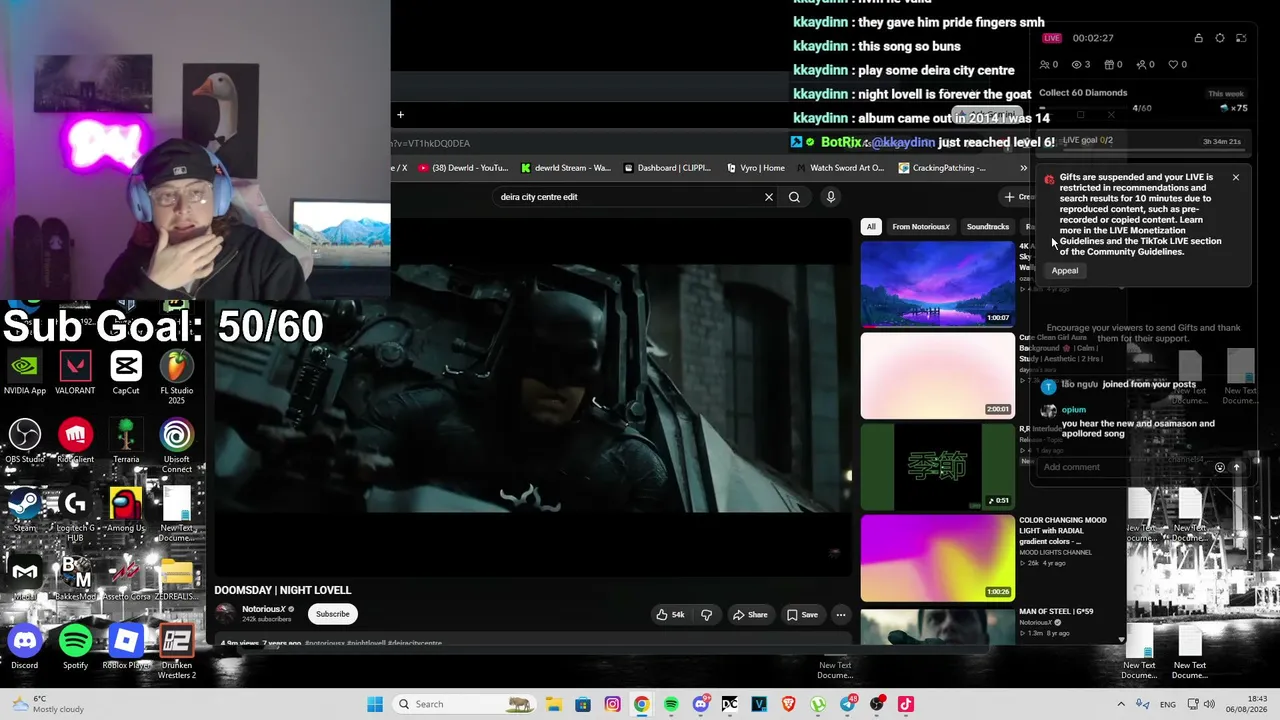This screenshot has height=720, width=1280.
Task: Open the Ubisoft Connect desktop icon
Action: [x=177, y=445]
